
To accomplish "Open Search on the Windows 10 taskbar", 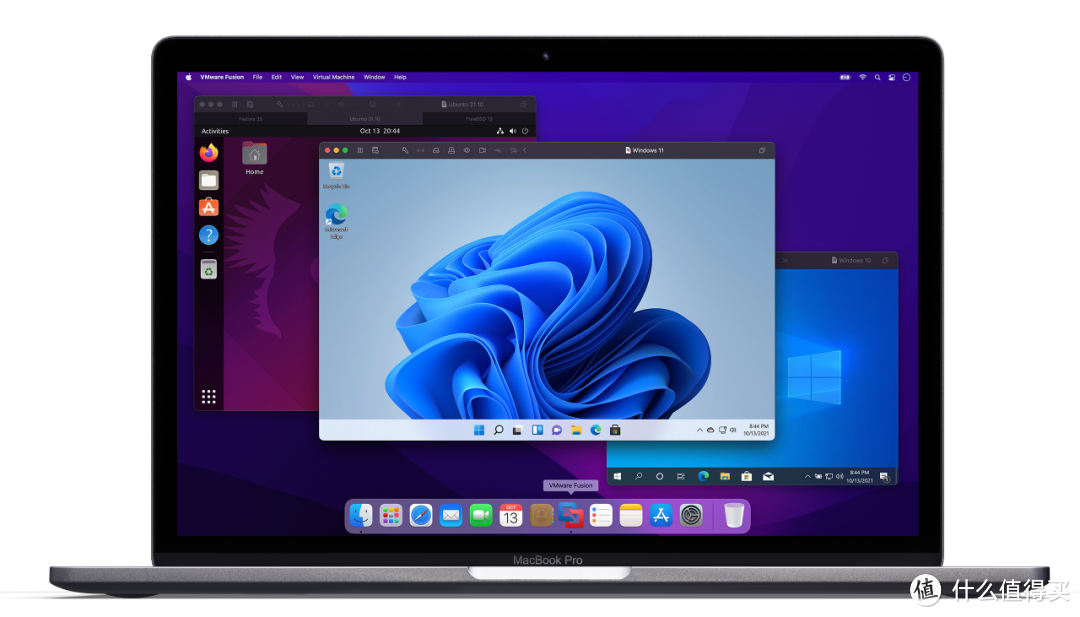I will tap(638, 477).
